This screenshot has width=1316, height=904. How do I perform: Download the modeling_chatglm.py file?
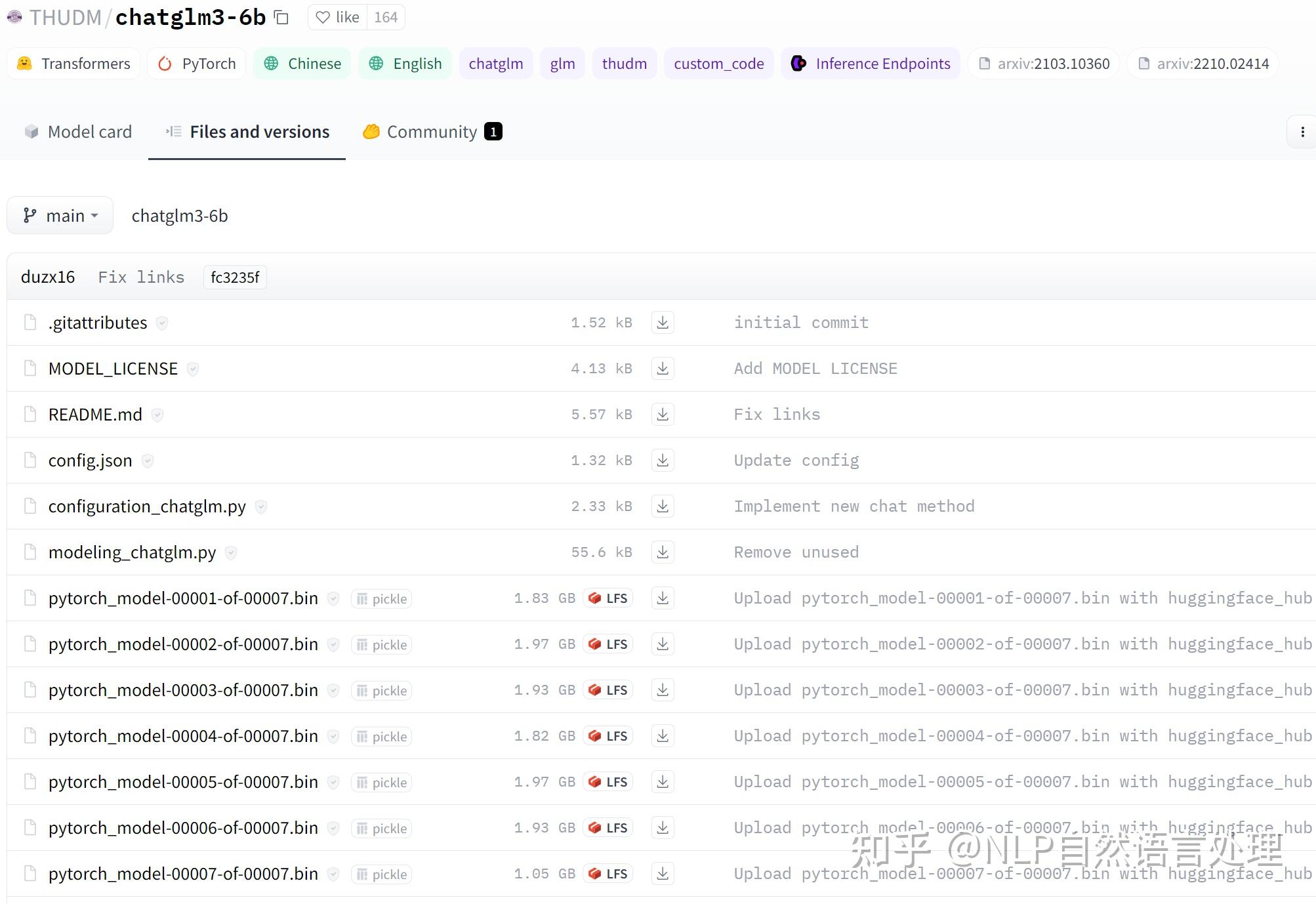point(662,552)
